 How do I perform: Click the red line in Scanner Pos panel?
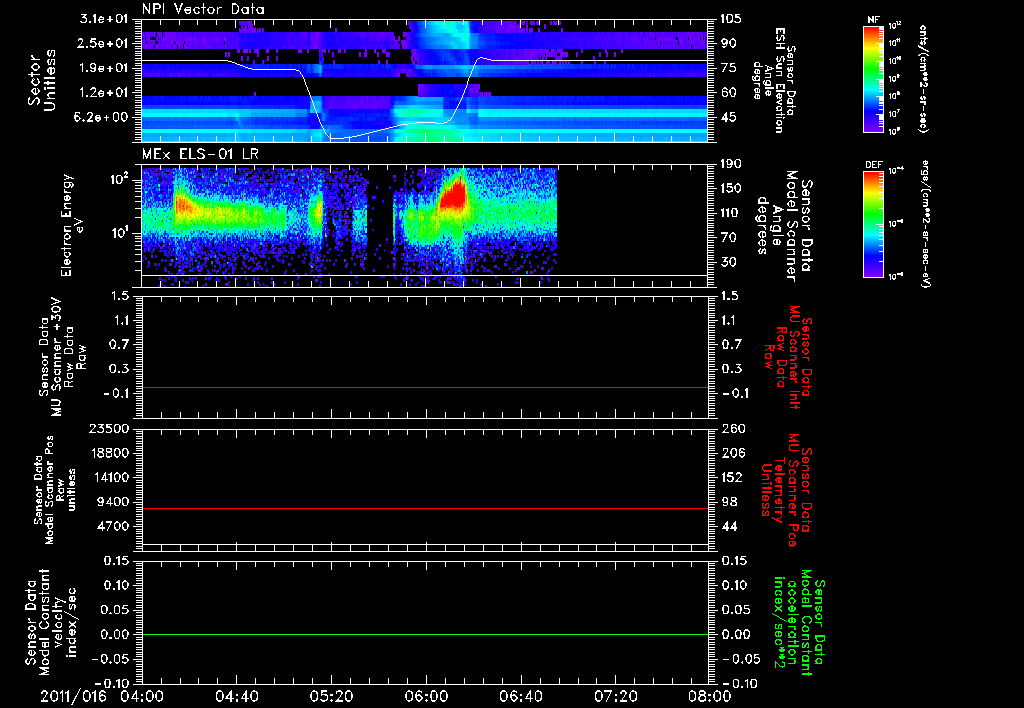pos(425,508)
